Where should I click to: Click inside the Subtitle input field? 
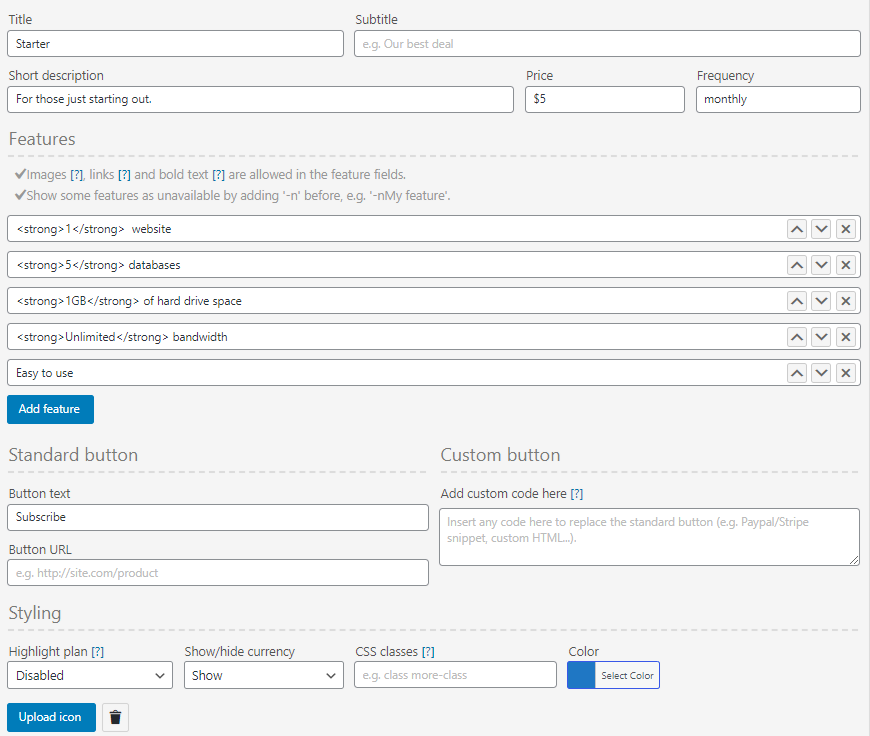pos(606,43)
